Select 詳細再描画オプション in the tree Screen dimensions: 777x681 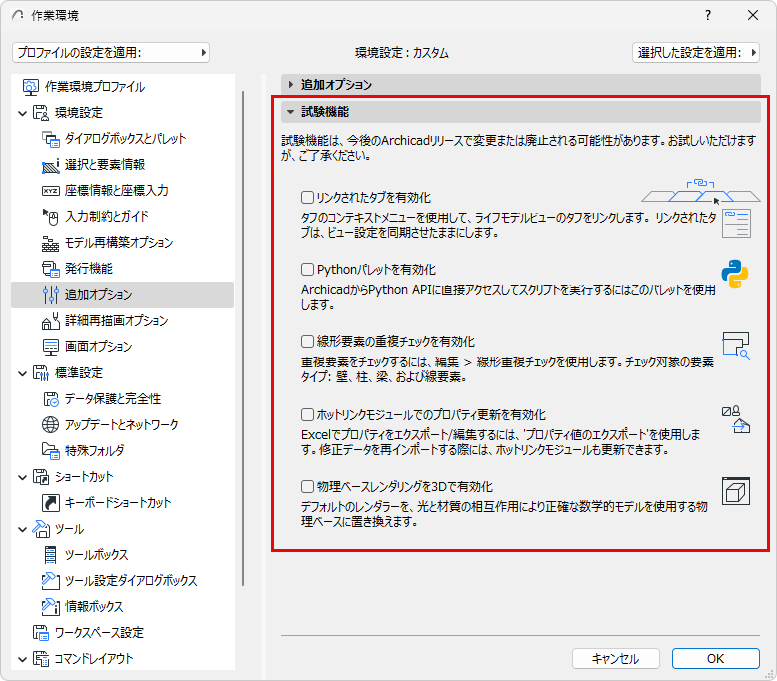tap(116, 321)
